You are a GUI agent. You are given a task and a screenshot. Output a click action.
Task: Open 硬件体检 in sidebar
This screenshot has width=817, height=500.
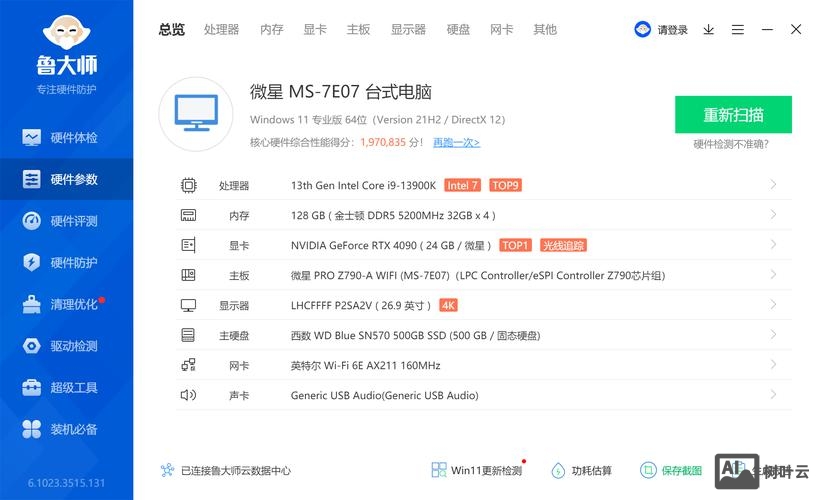pos(66,138)
